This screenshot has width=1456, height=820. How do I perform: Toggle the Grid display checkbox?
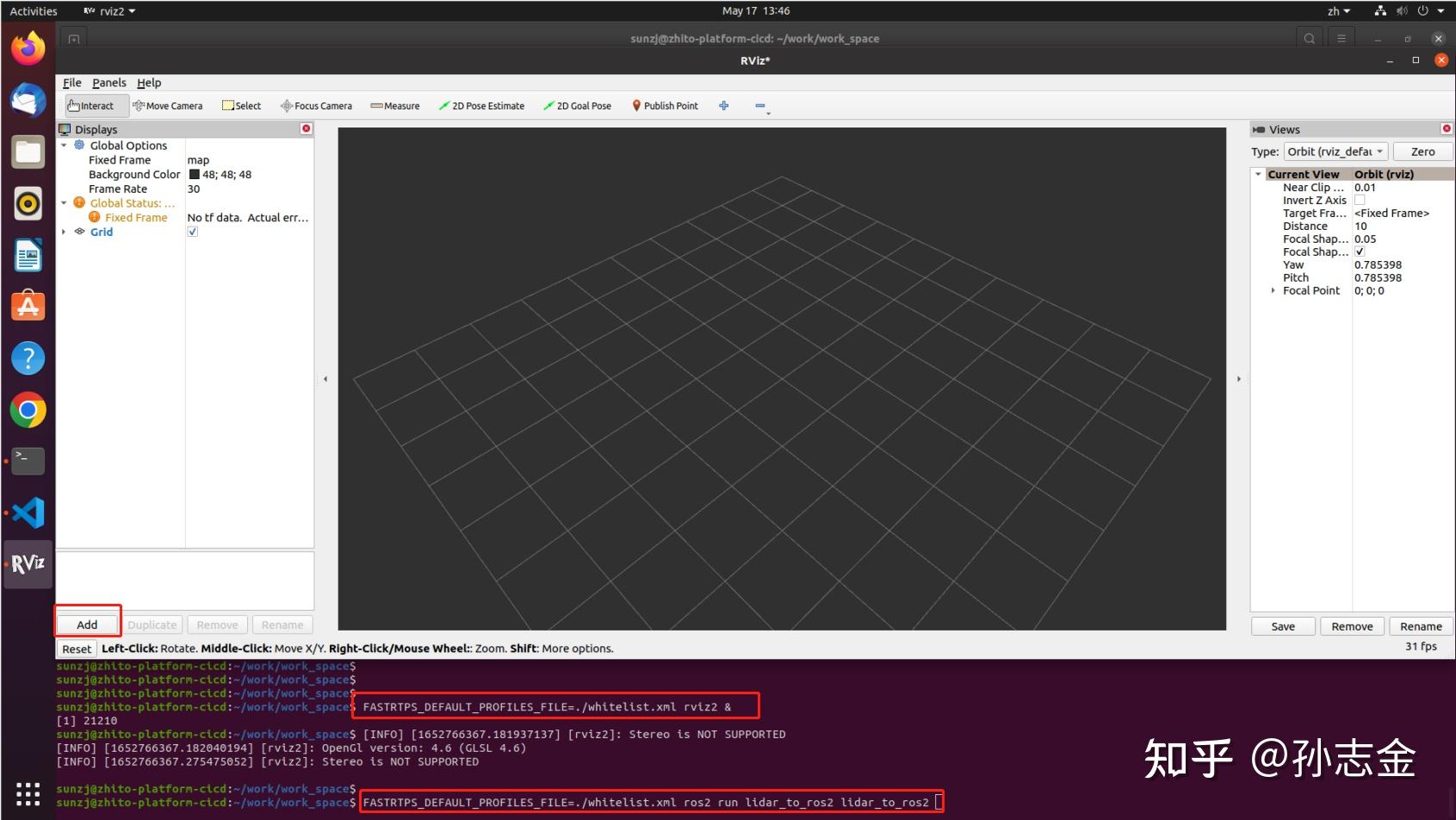click(193, 232)
